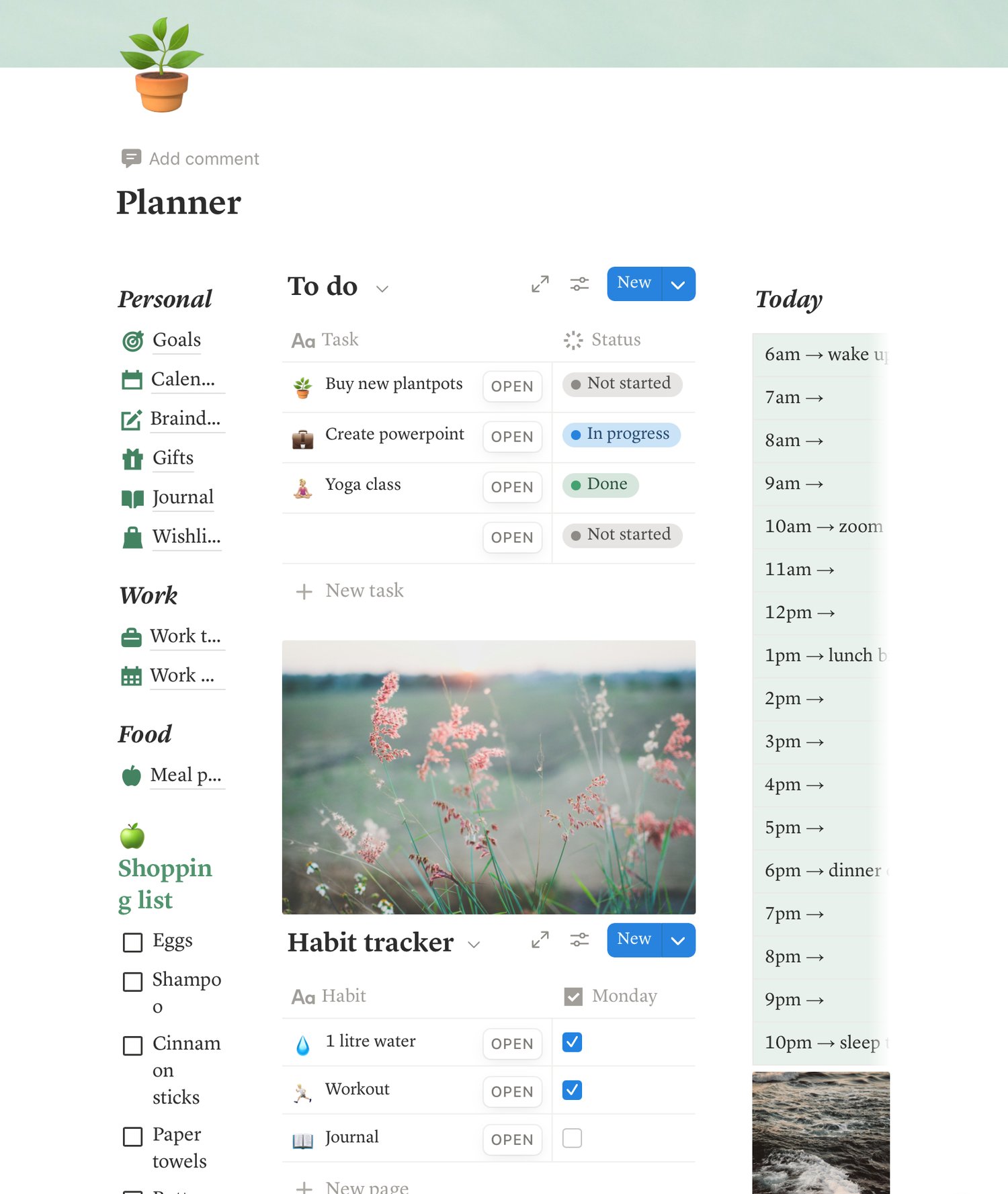Open the Journal page link in Personal
The width and height of the screenshot is (1008, 1194).
[x=183, y=497]
